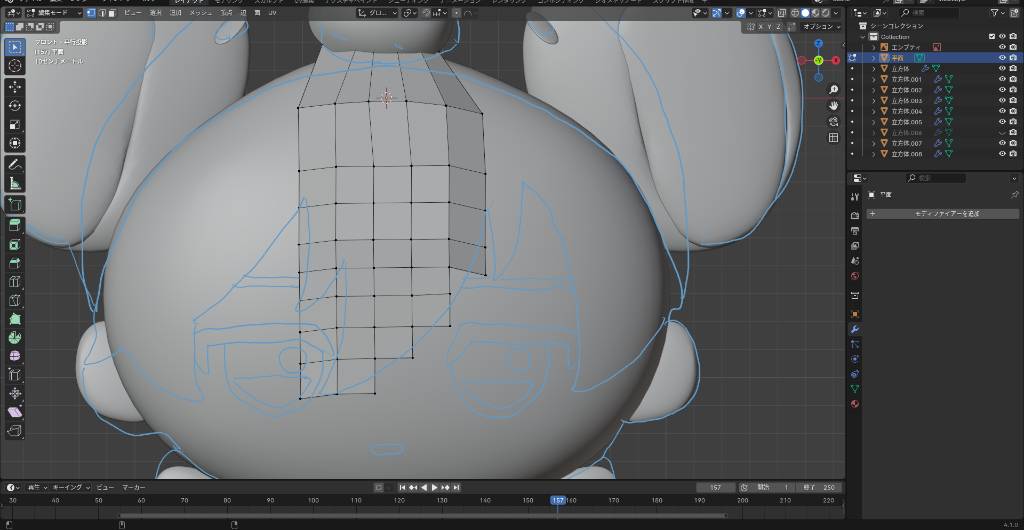Uncheck the Collection exclude checkbox
Viewport: 1024px width, 530px height.
pos(992,36)
